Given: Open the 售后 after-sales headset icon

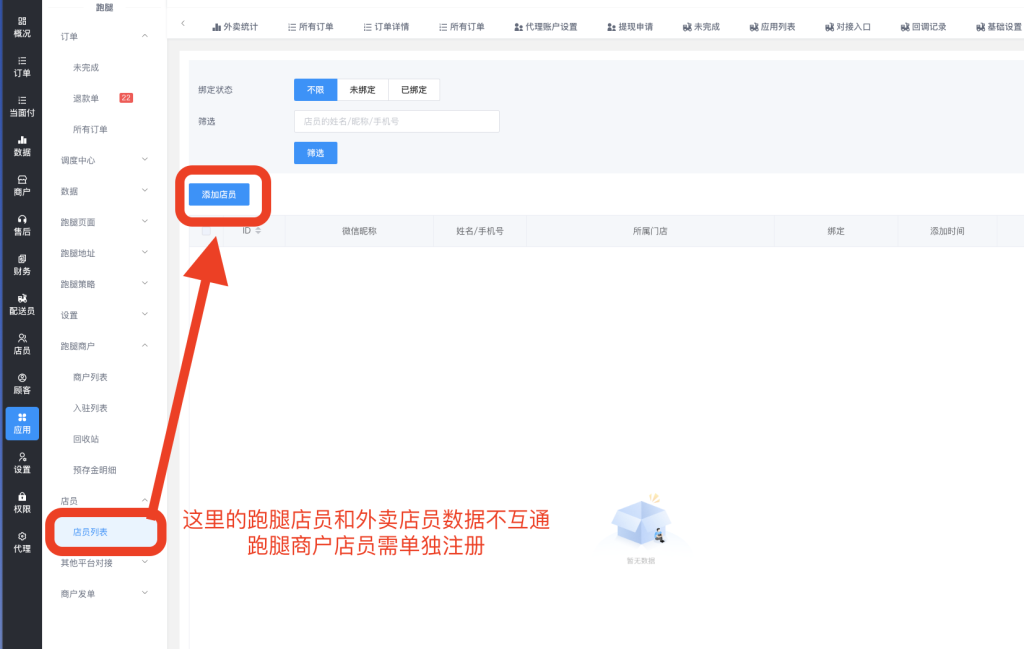Looking at the screenshot, I should [21, 225].
